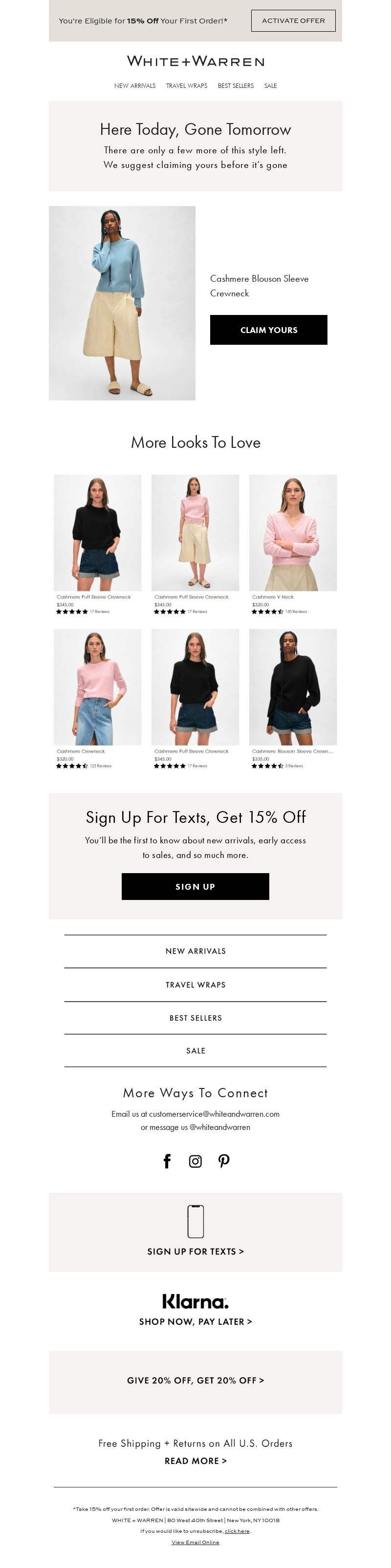Select the pink Cashmere Crewneck with denim skirt

tap(97, 687)
